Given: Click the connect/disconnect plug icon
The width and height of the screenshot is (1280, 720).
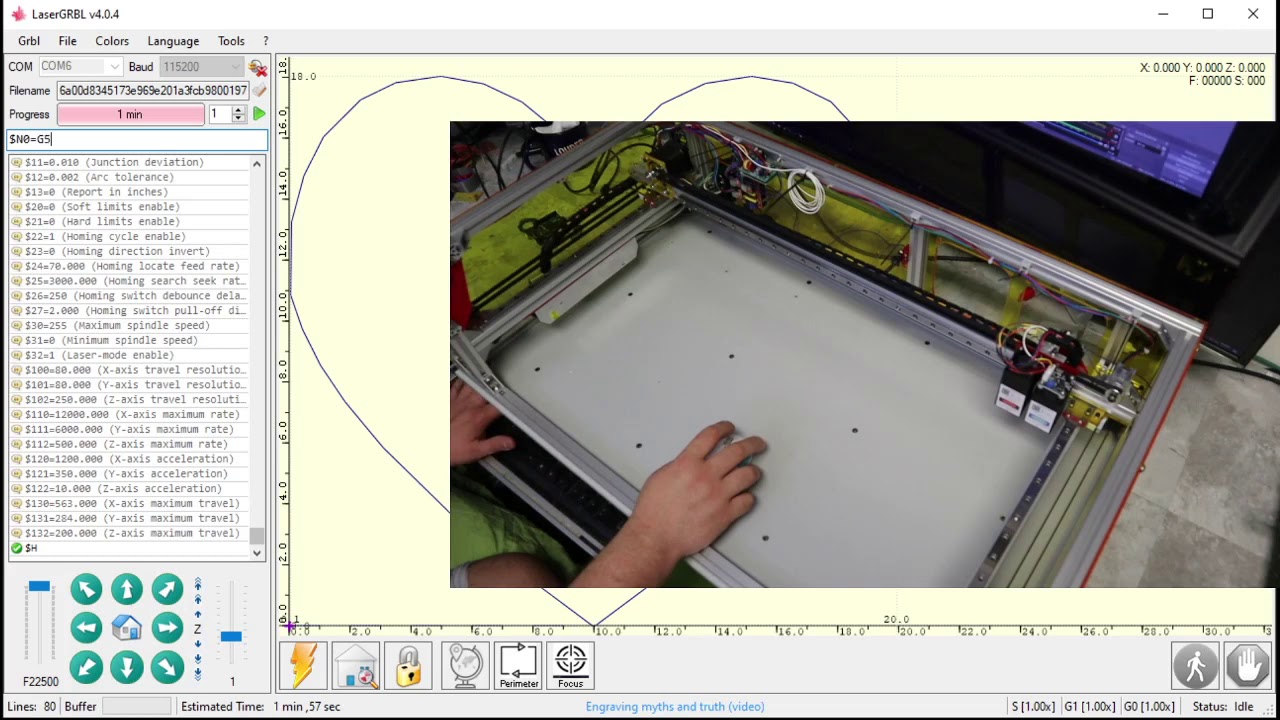Looking at the screenshot, I should tap(258, 67).
